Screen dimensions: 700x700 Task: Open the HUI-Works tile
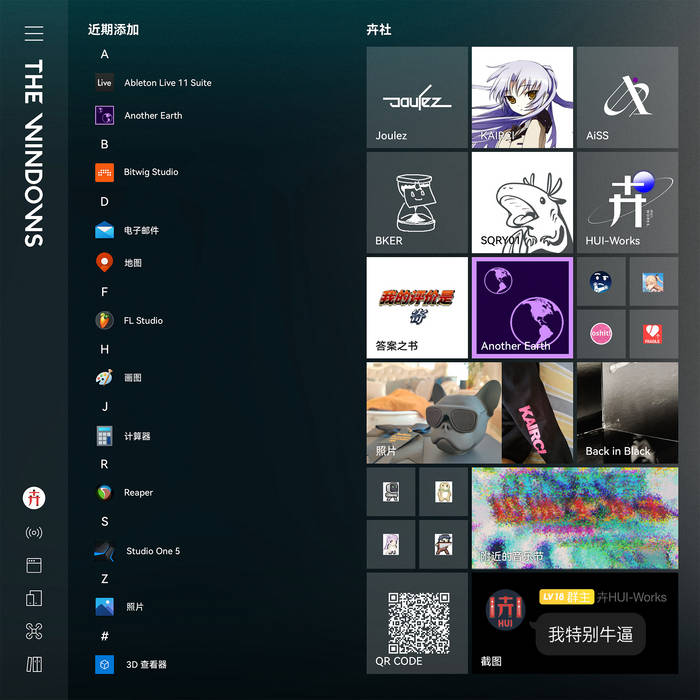(x=627, y=202)
